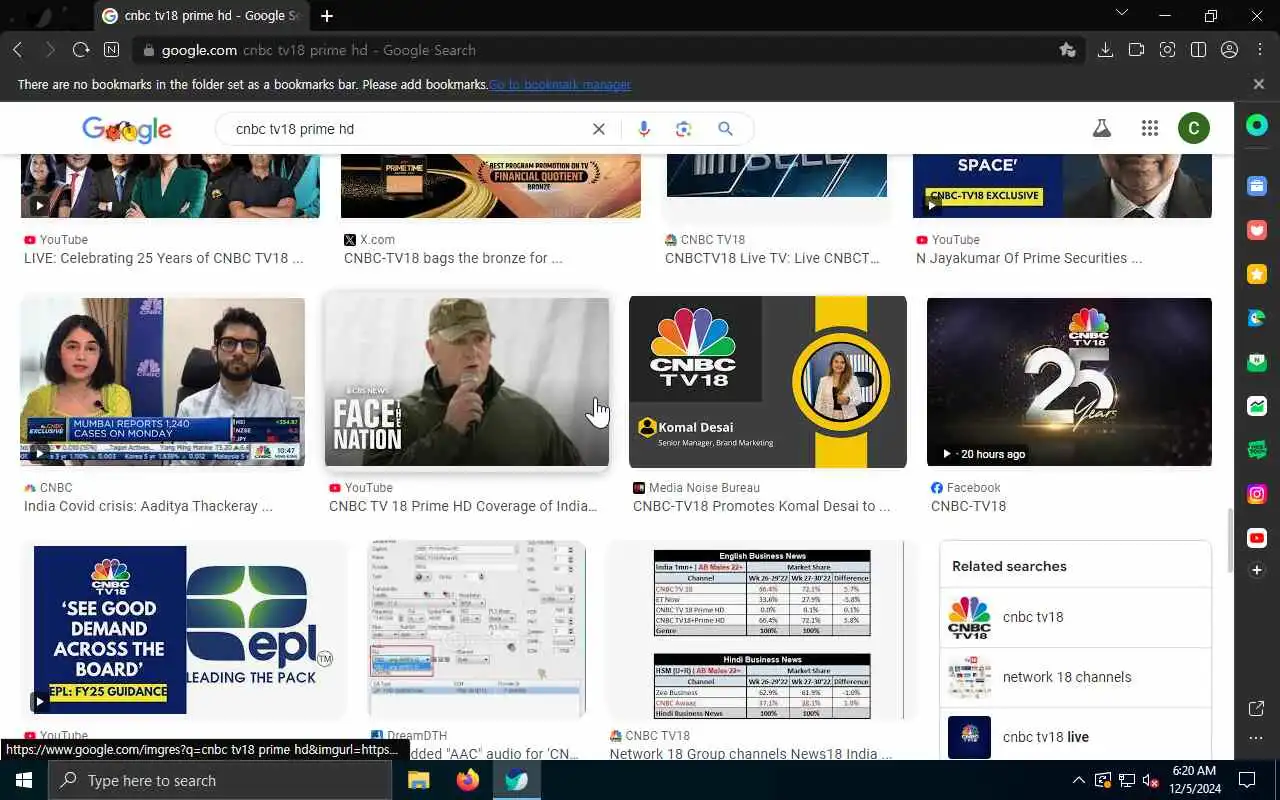Viewport: 1280px width, 800px height.
Task: Open CNBC TV 18 Prime HD Coverage link
Action: [463, 506]
